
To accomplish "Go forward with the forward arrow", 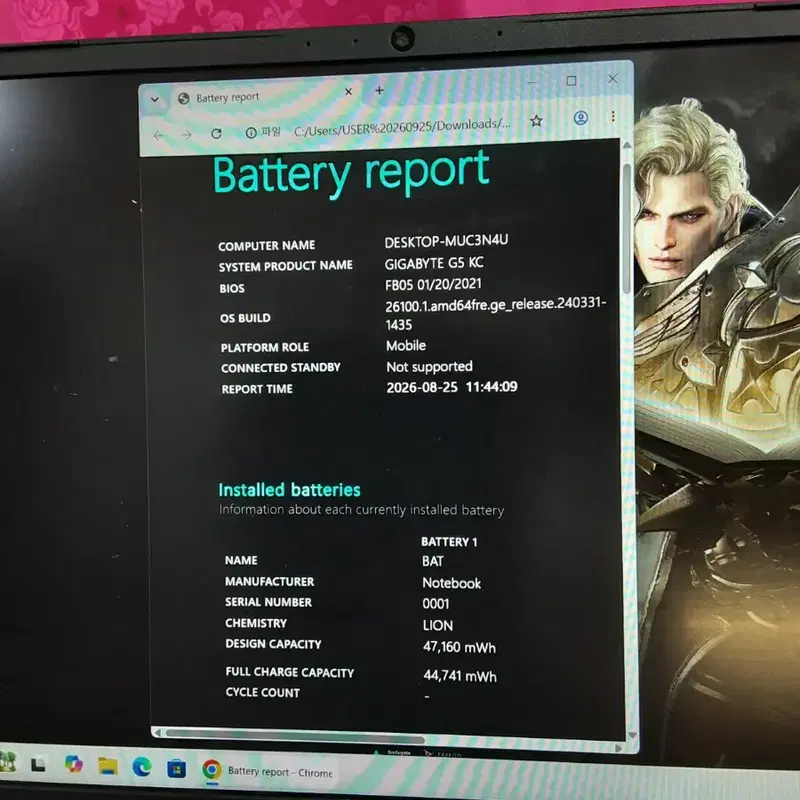I will [187, 135].
